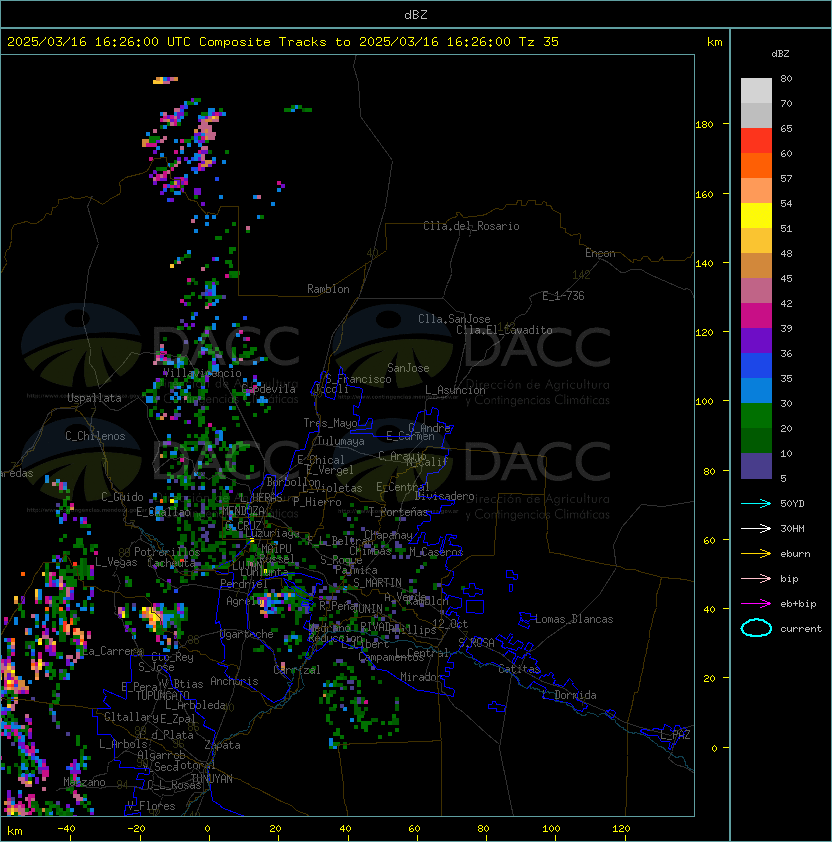Click the 180 tick on right km axis
832x842 pixels.
click(704, 124)
